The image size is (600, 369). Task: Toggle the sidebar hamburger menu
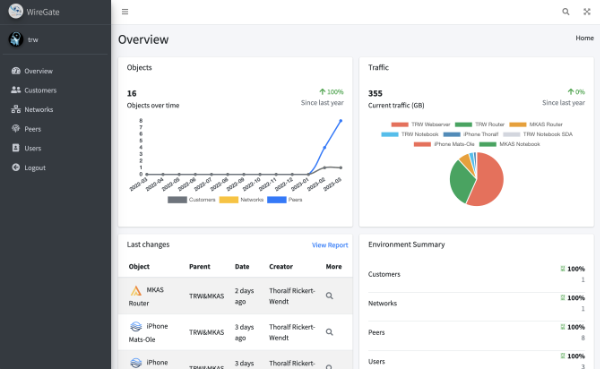pos(125,12)
